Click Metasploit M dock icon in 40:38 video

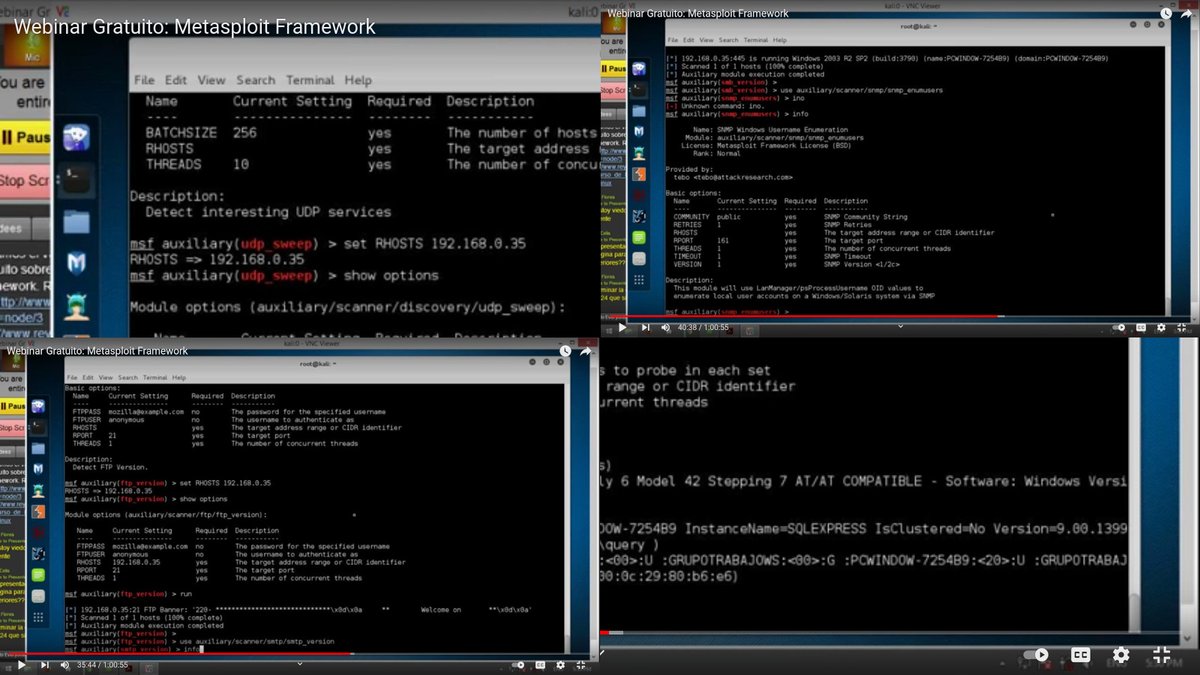click(639, 131)
